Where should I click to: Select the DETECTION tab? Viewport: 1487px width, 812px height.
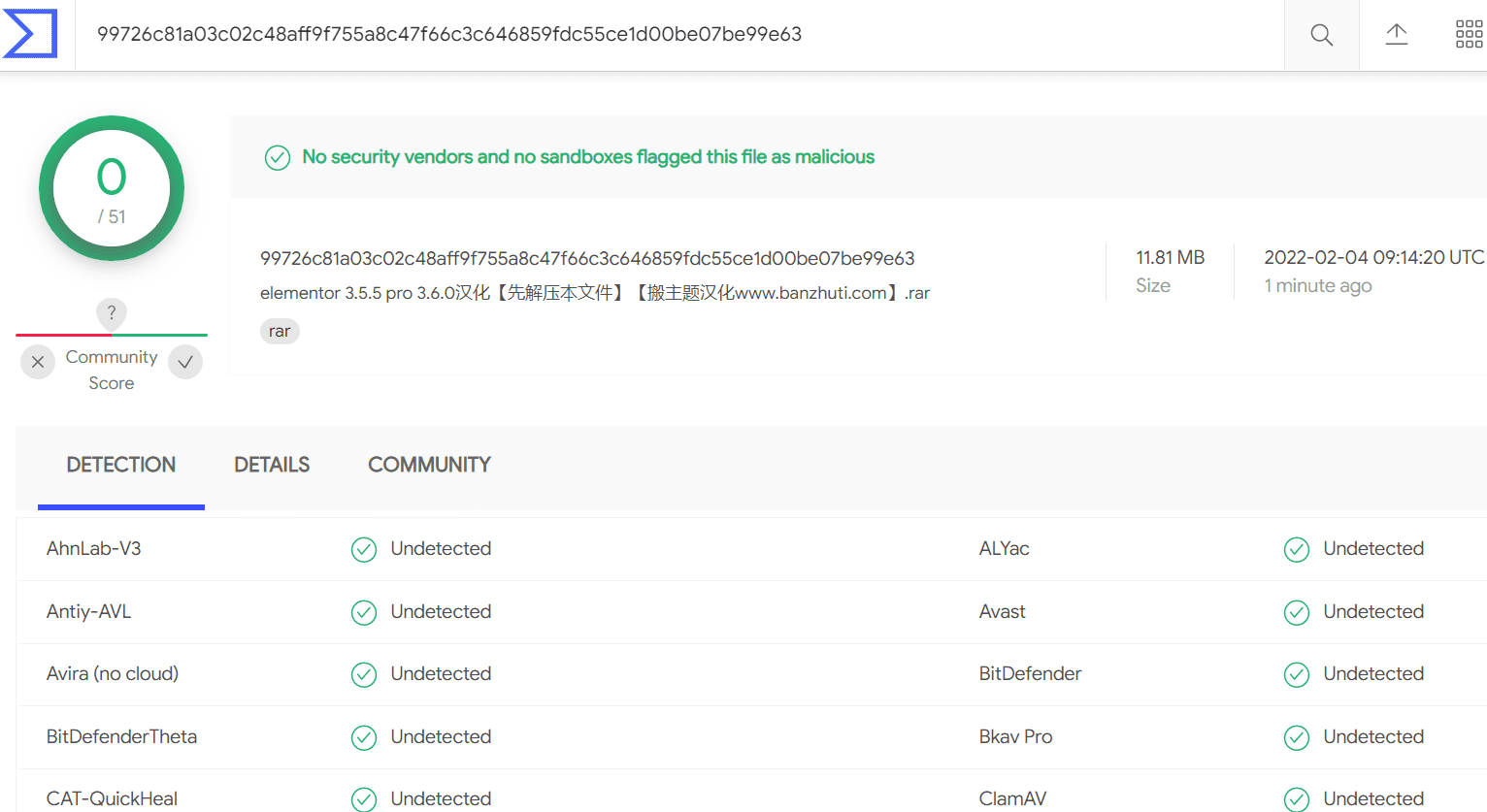pos(121,465)
